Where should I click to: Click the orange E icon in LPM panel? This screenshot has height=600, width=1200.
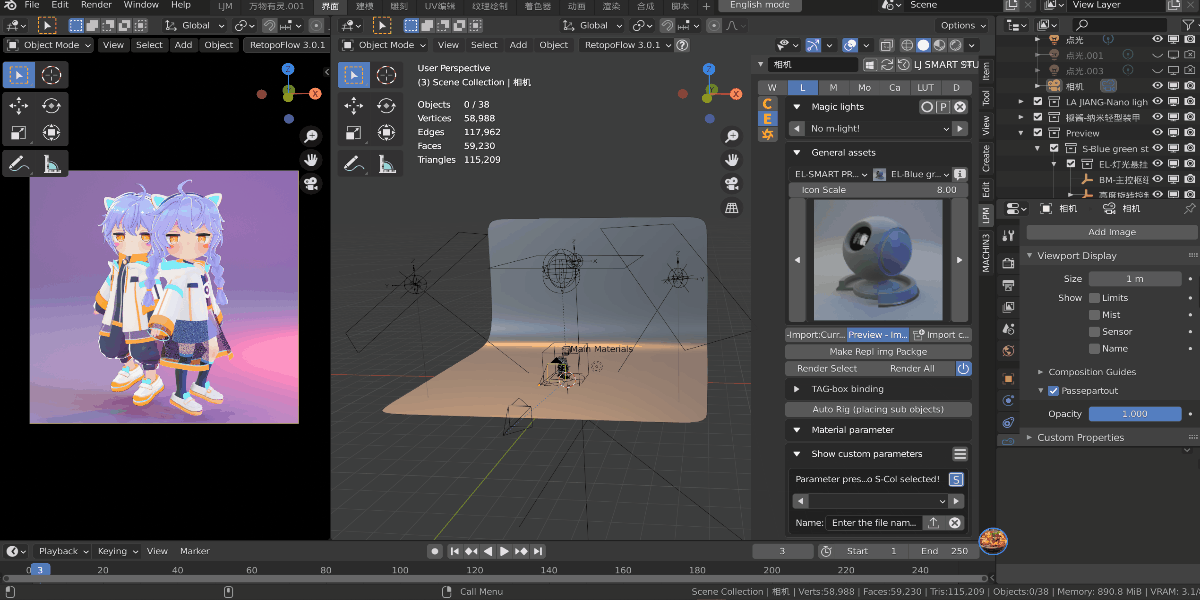coord(767,118)
